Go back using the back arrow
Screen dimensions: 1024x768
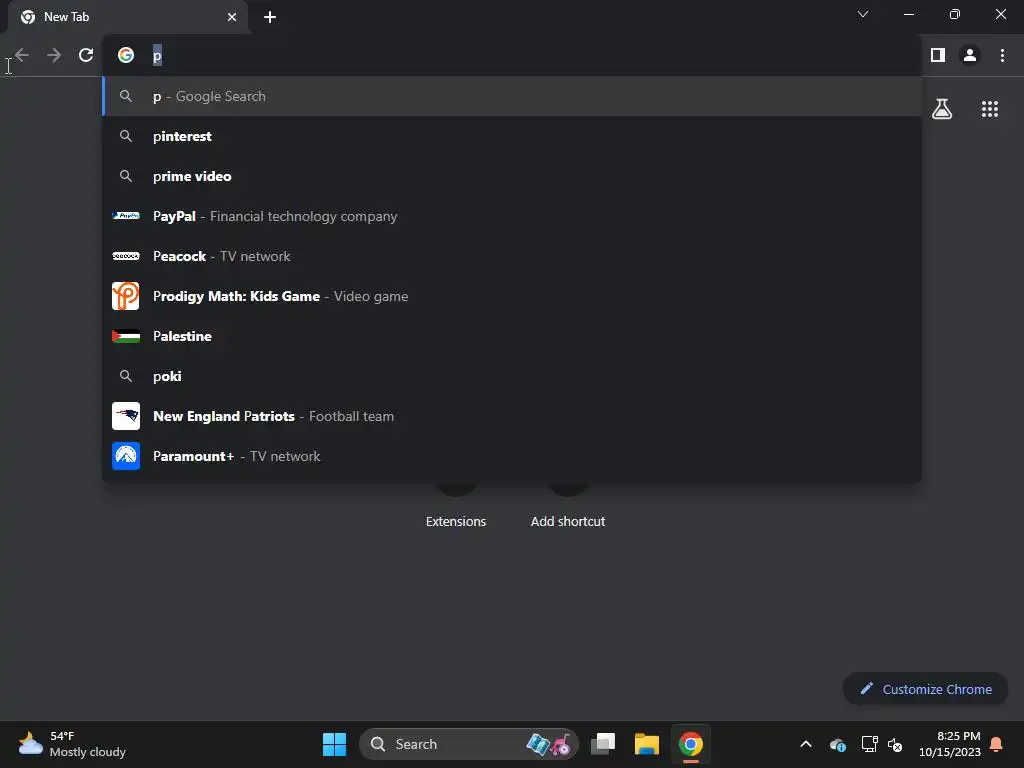click(x=22, y=56)
